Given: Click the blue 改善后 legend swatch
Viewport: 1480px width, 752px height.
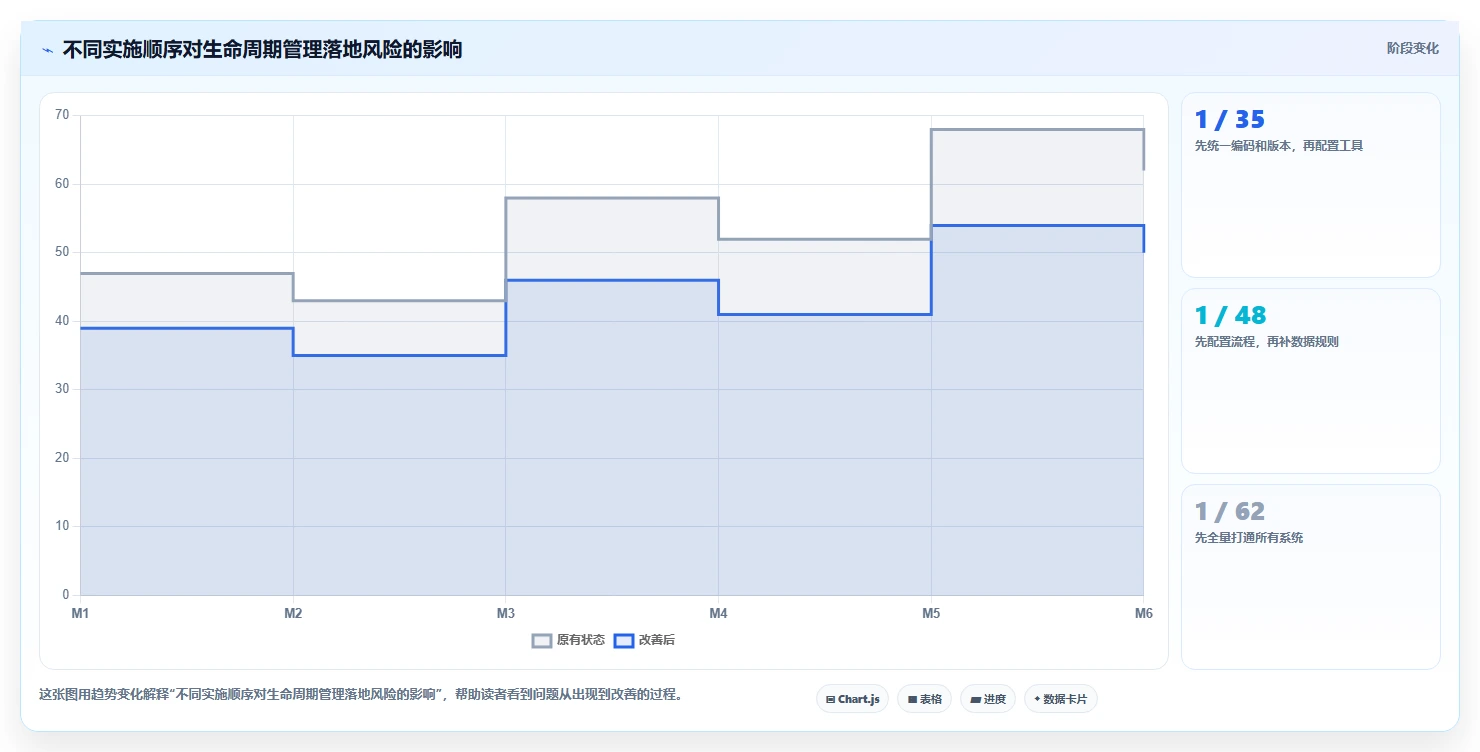Looking at the screenshot, I should click(x=623, y=640).
